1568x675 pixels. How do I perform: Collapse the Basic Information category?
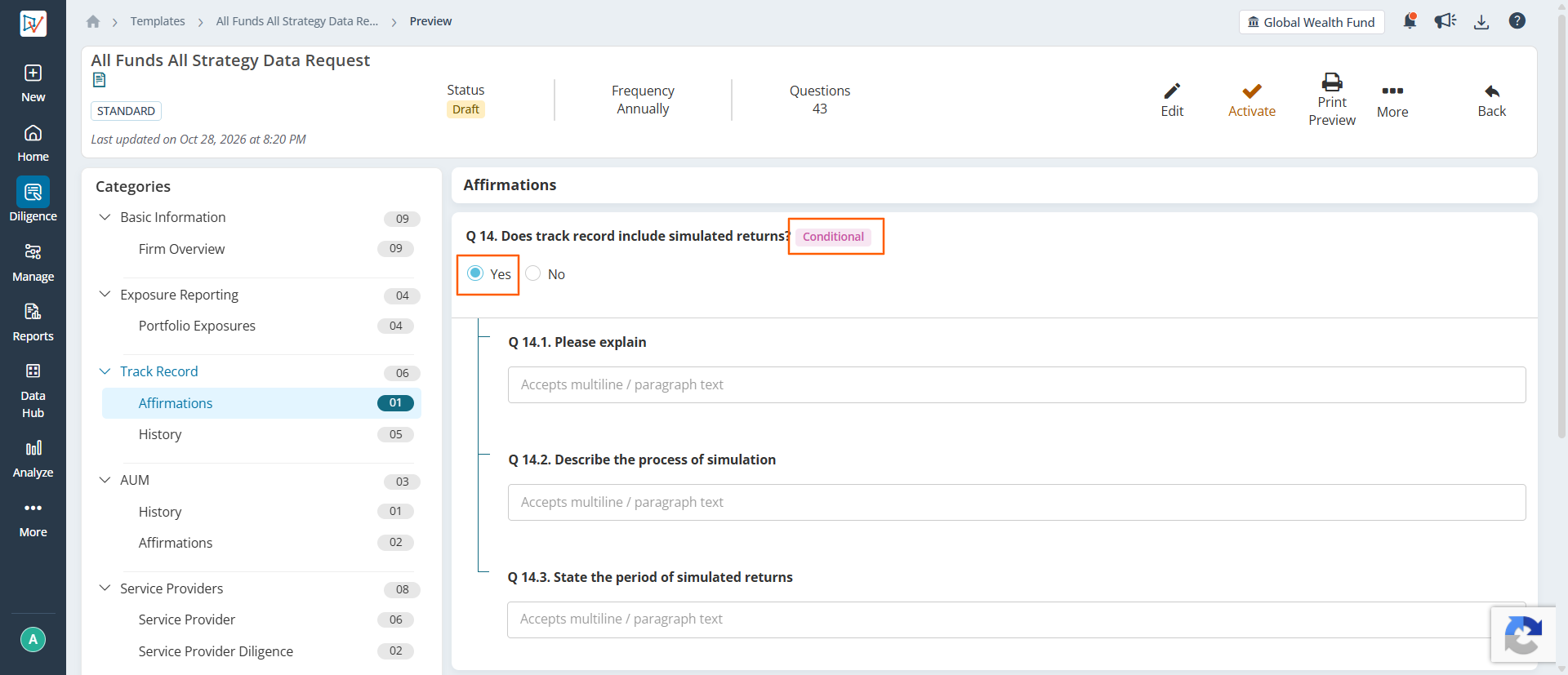click(105, 217)
